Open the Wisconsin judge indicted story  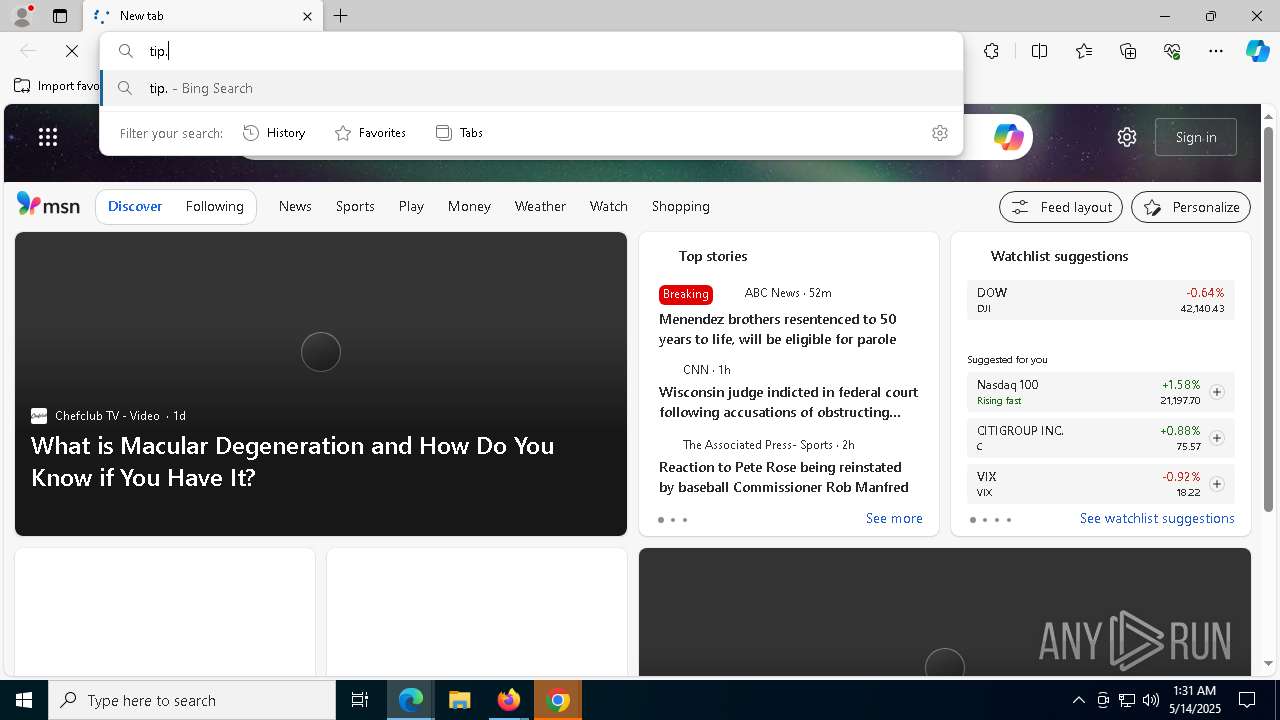coord(788,402)
